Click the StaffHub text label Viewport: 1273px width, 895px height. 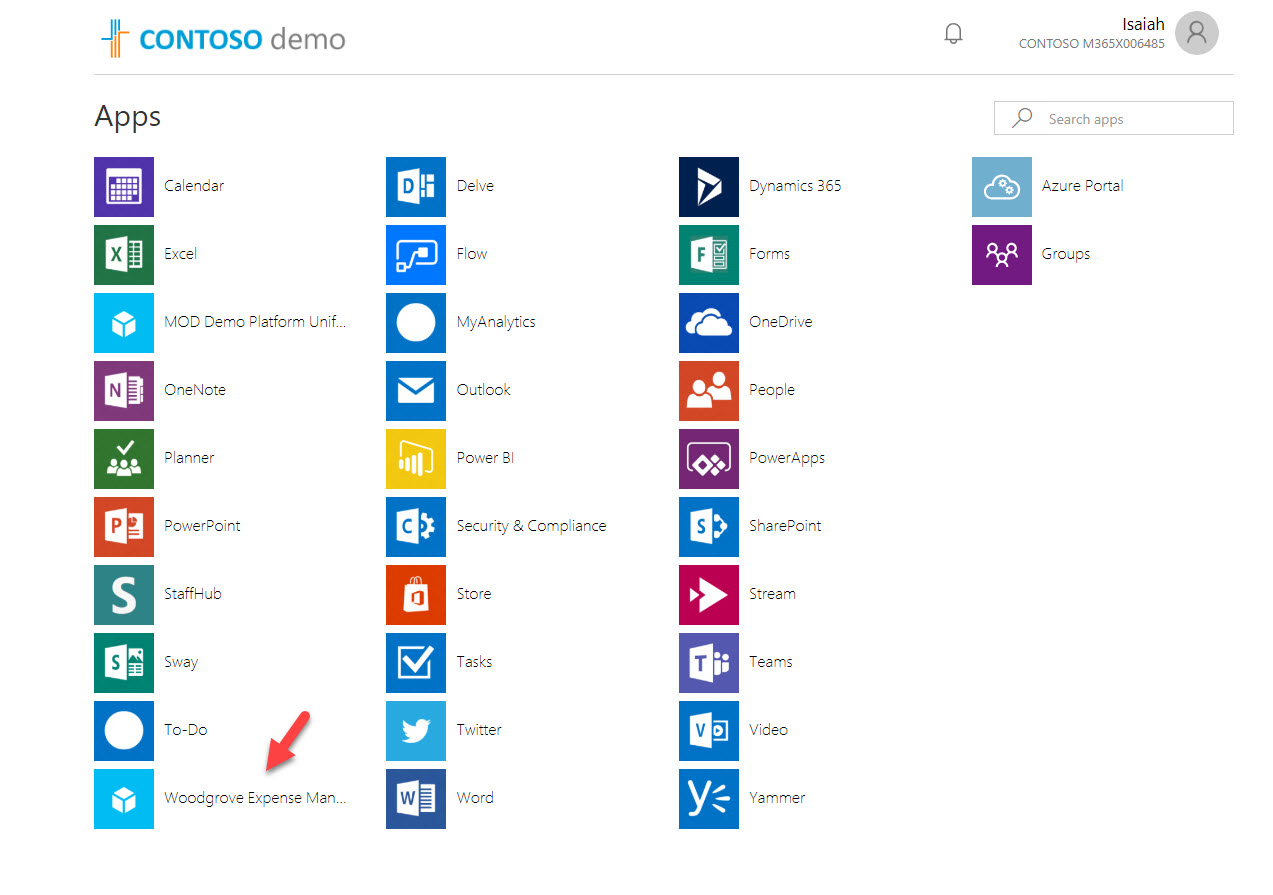click(193, 594)
